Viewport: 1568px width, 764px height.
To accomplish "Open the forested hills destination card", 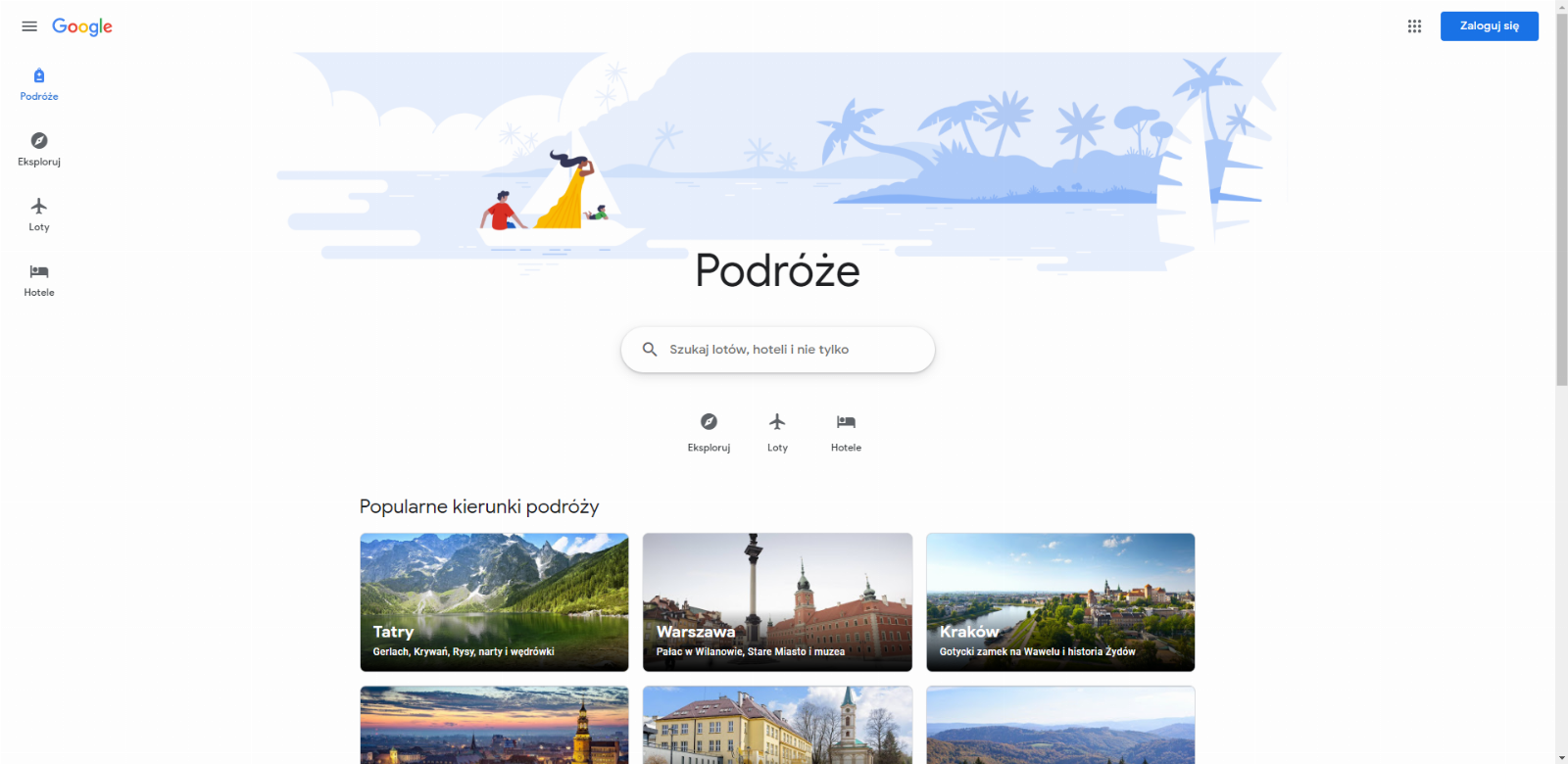I will pyautogui.click(x=1060, y=725).
